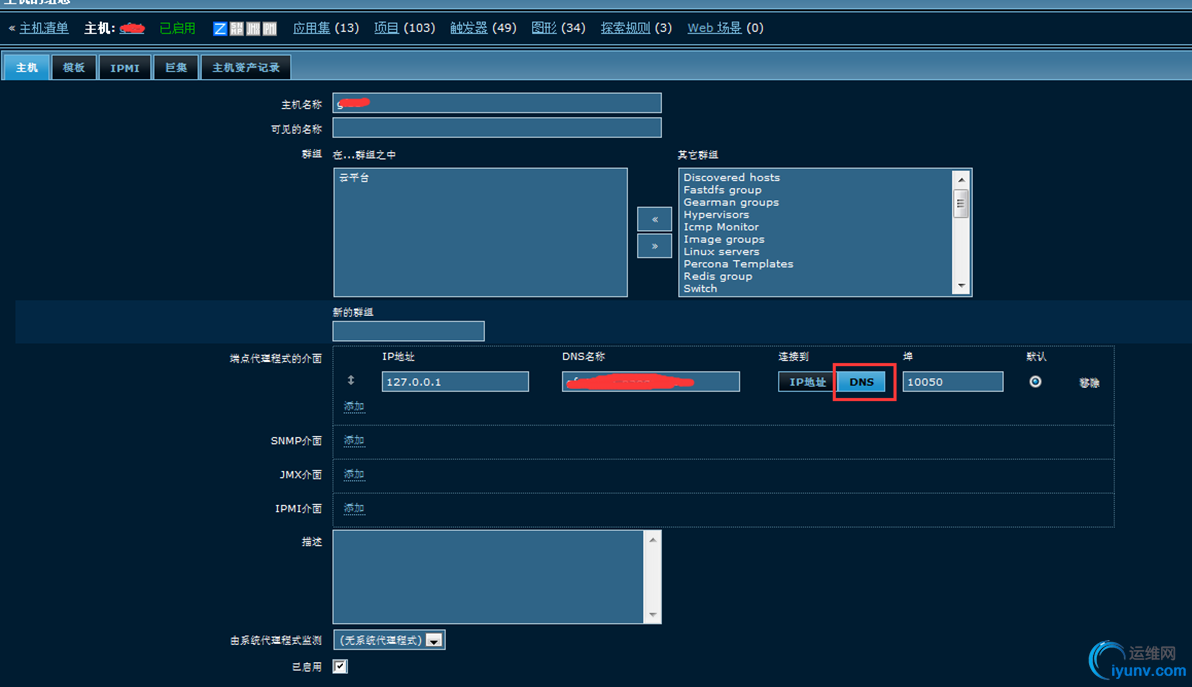Click 已启用 status link in header
This screenshot has height=687, width=1192.
point(177,28)
